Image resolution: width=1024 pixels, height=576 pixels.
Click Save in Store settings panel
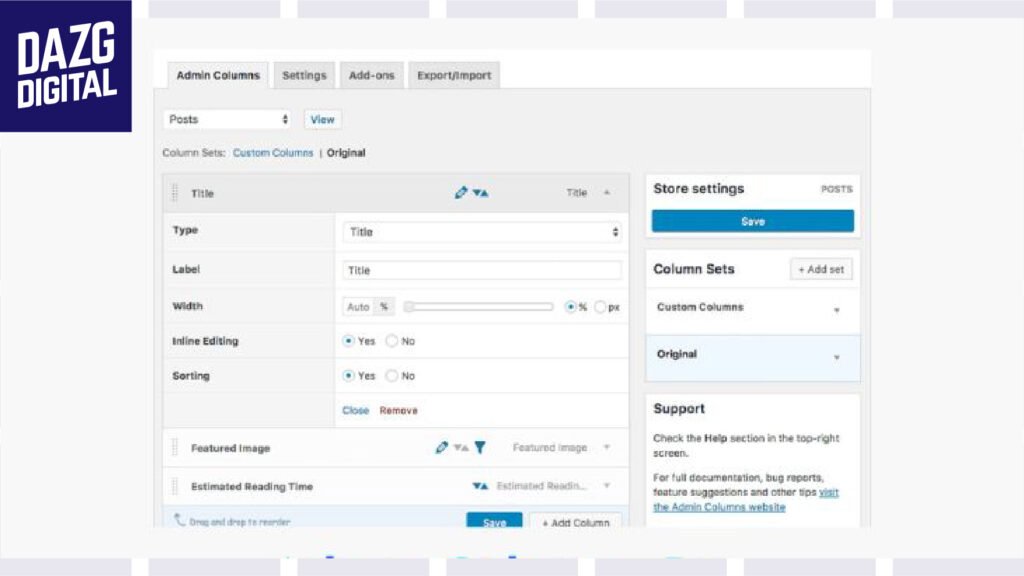pos(752,221)
